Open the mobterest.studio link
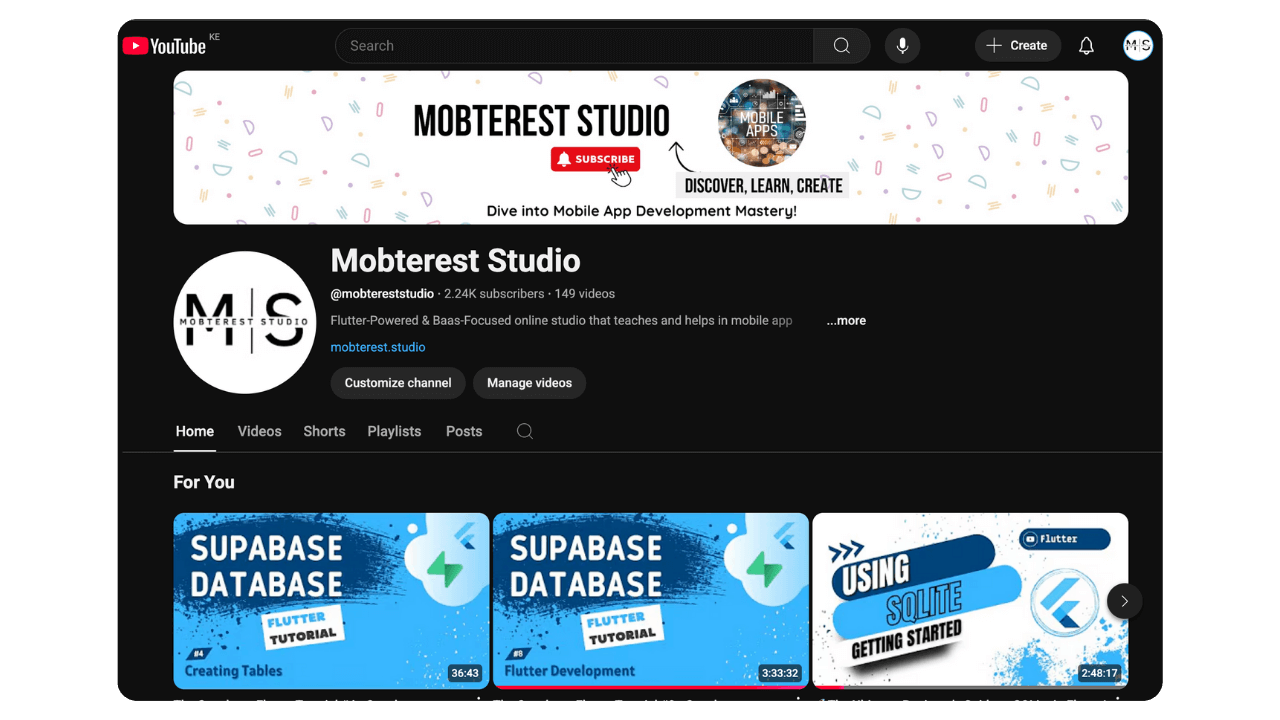The width and height of the screenshot is (1280, 720). [378, 348]
